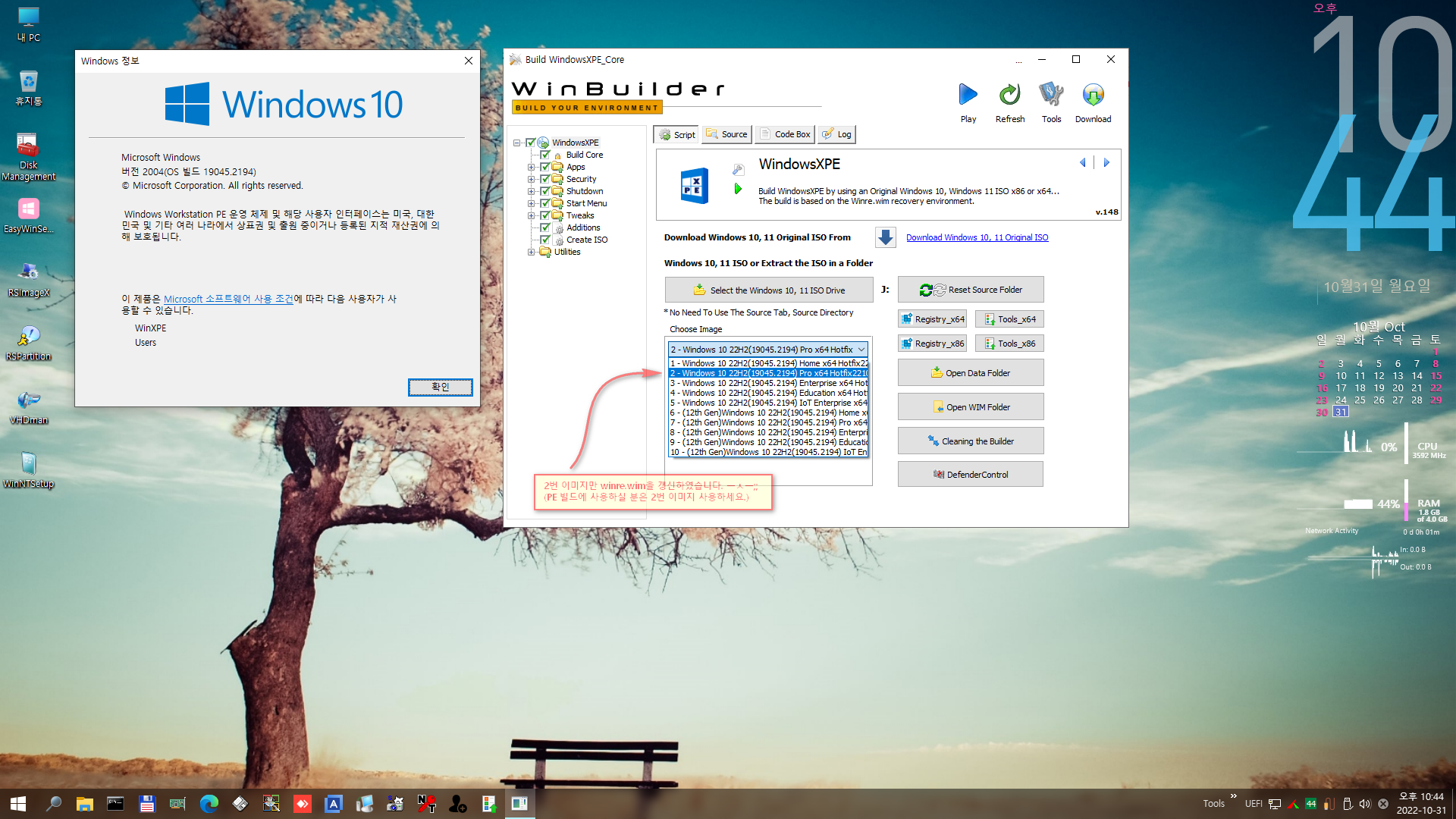Click Reset Source Folder button
The width and height of the screenshot is (1456, 819).
[971, 290]
